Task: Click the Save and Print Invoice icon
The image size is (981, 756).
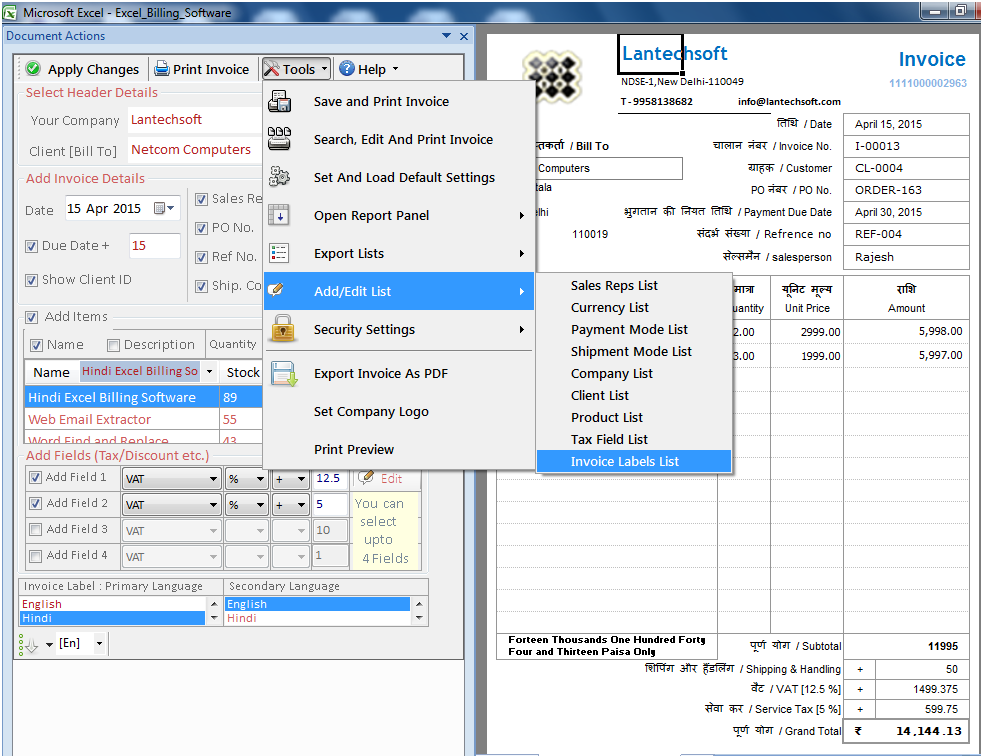Action: point(279,101)
